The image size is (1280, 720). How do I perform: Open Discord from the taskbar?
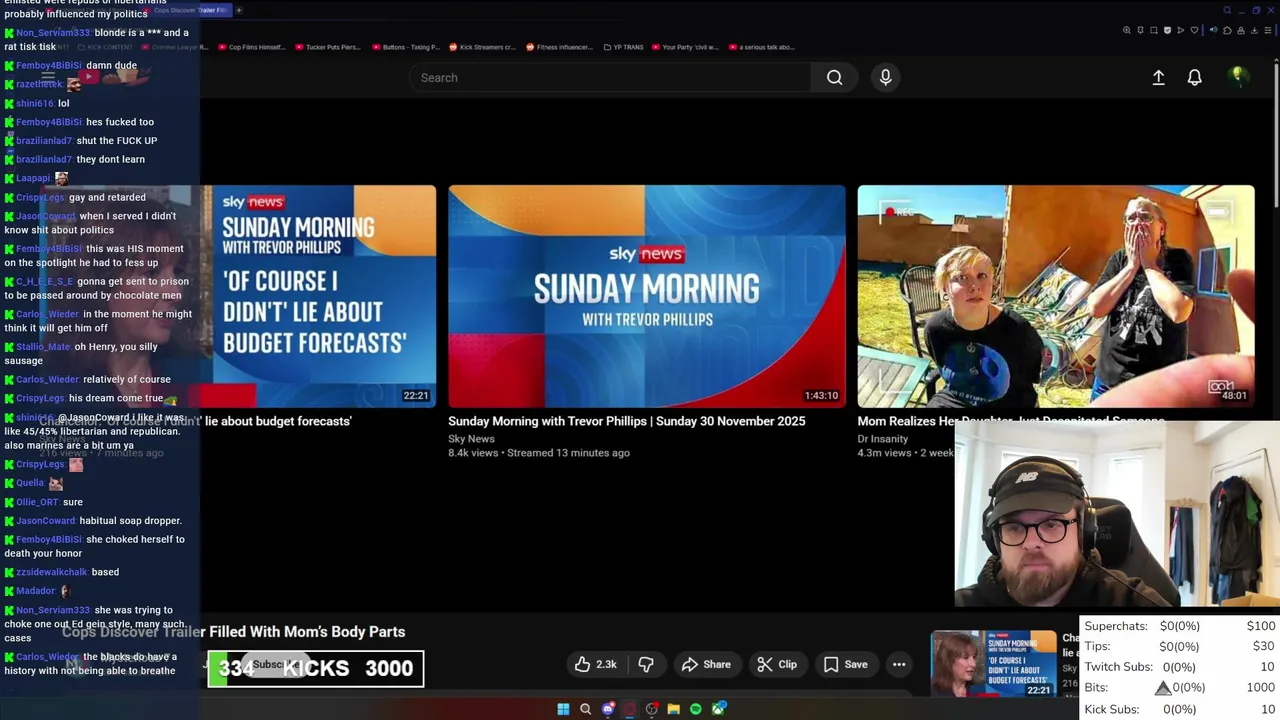pos(608,709)
